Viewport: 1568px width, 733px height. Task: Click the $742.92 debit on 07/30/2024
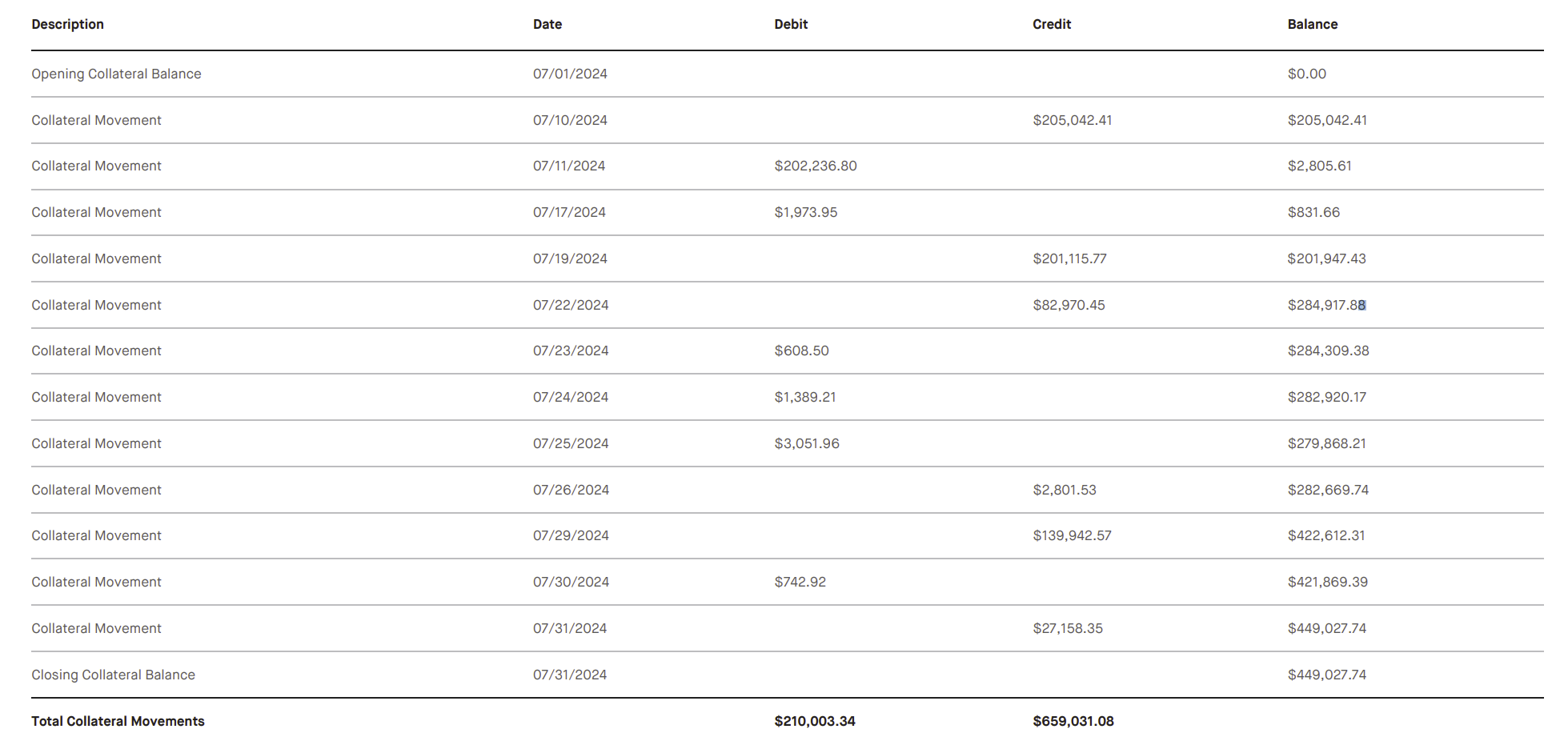pos(800,582)
